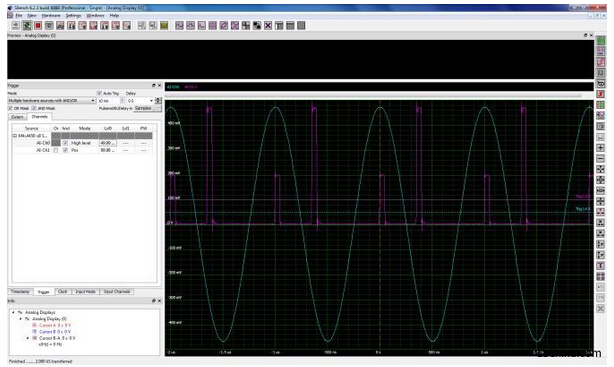Float the Trigger panel with its undock icon
This screenshot has height=367, width=614.
point(154,85)
